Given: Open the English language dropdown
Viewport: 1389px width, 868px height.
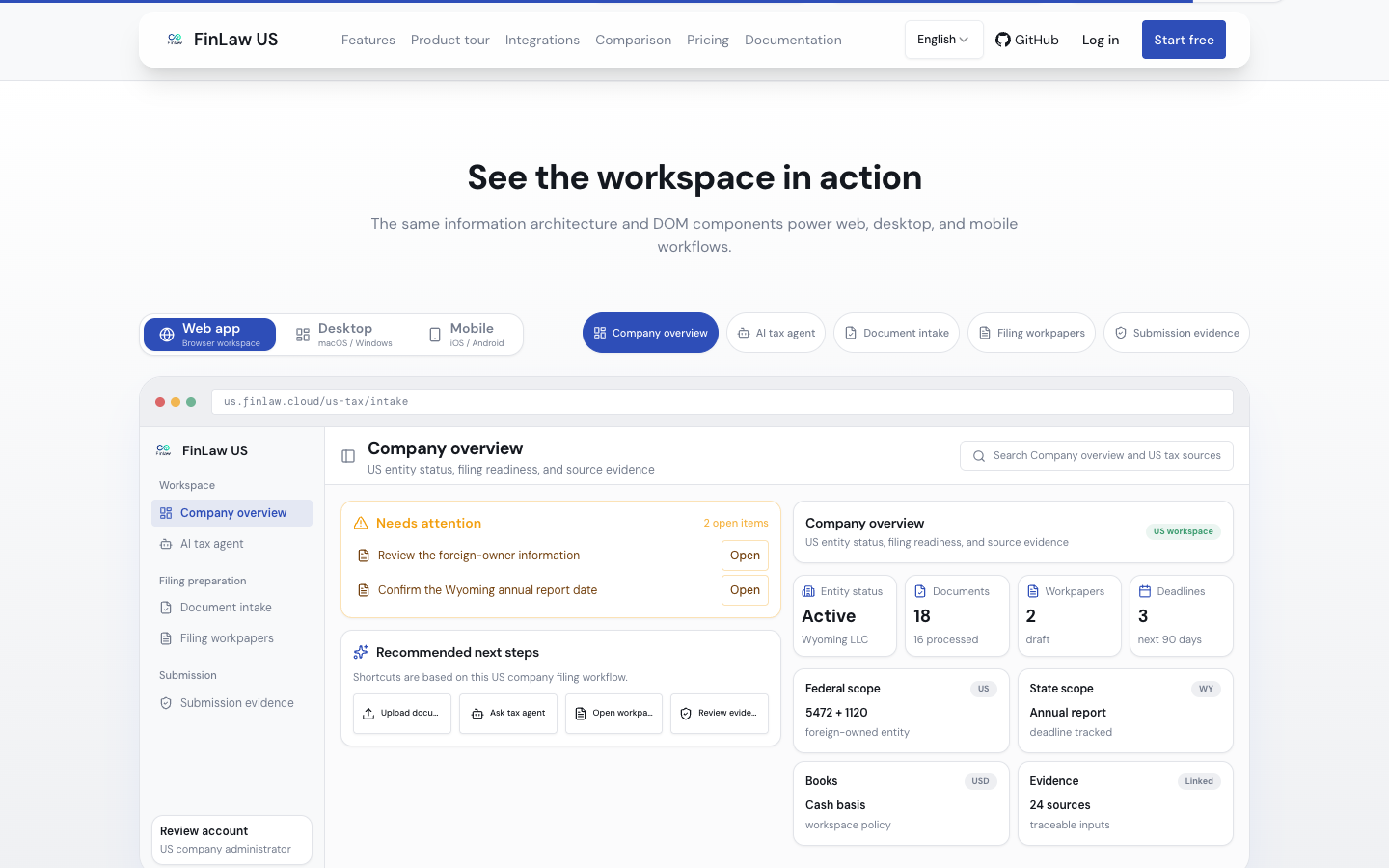Looking at the screenshot, I should tap(943, 40).
